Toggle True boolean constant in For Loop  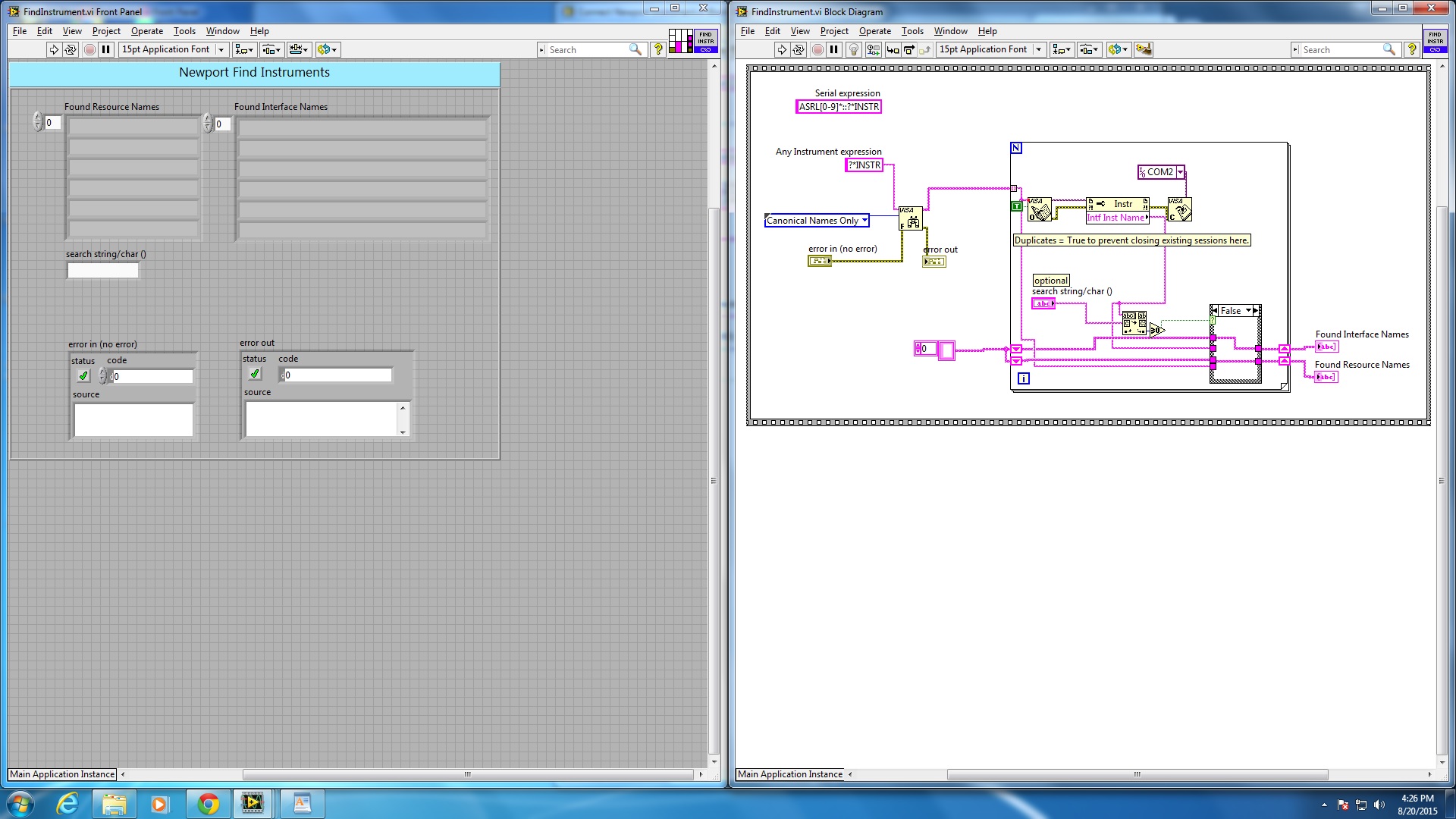click(1017, 206)
